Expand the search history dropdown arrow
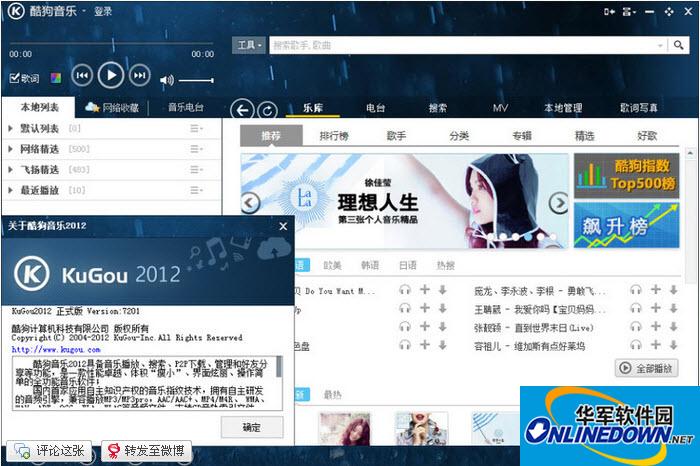The image size is (700, 466). click(x=660, y=46)
